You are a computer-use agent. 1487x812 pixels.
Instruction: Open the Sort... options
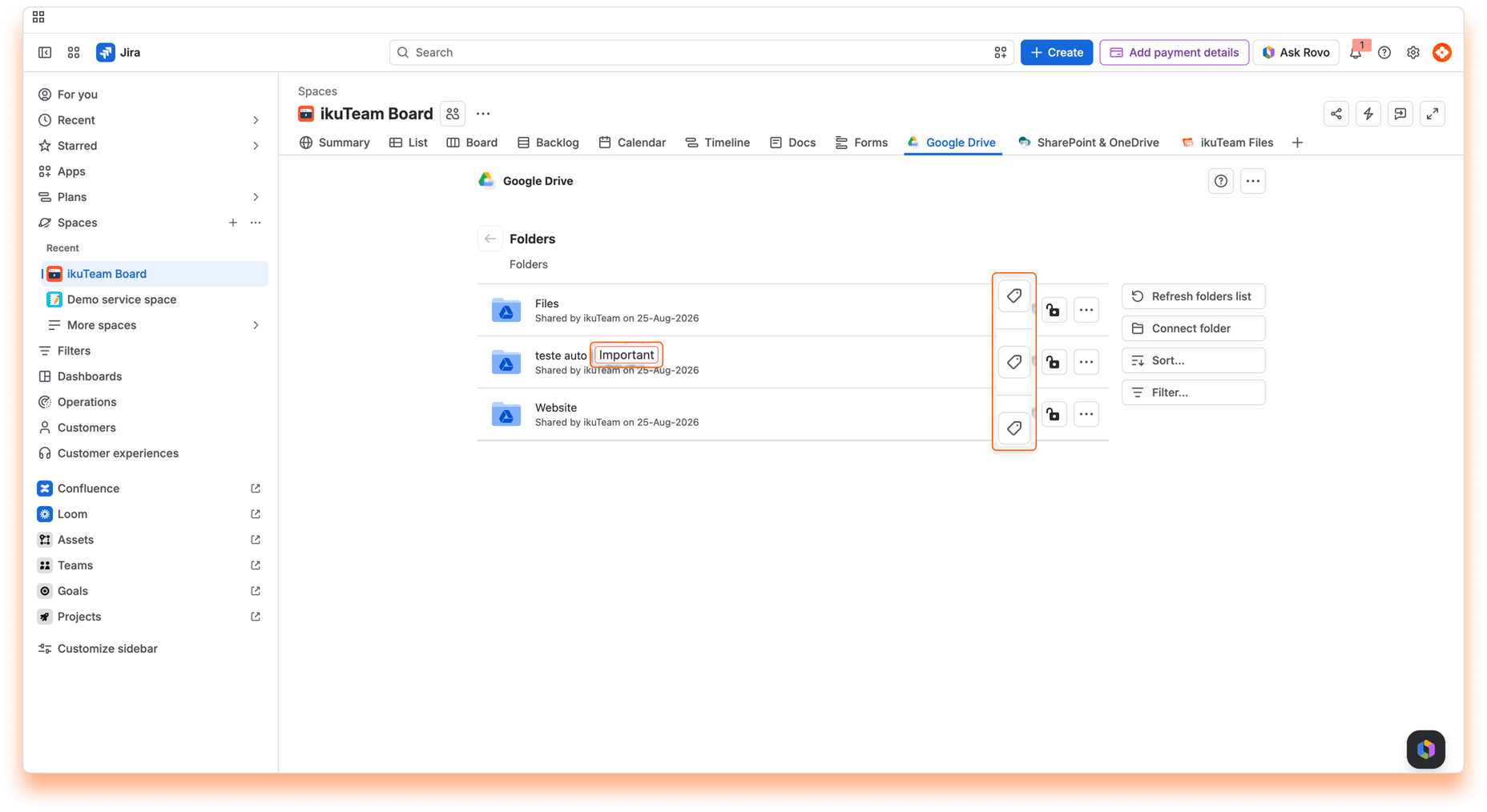click(1193, 360)
